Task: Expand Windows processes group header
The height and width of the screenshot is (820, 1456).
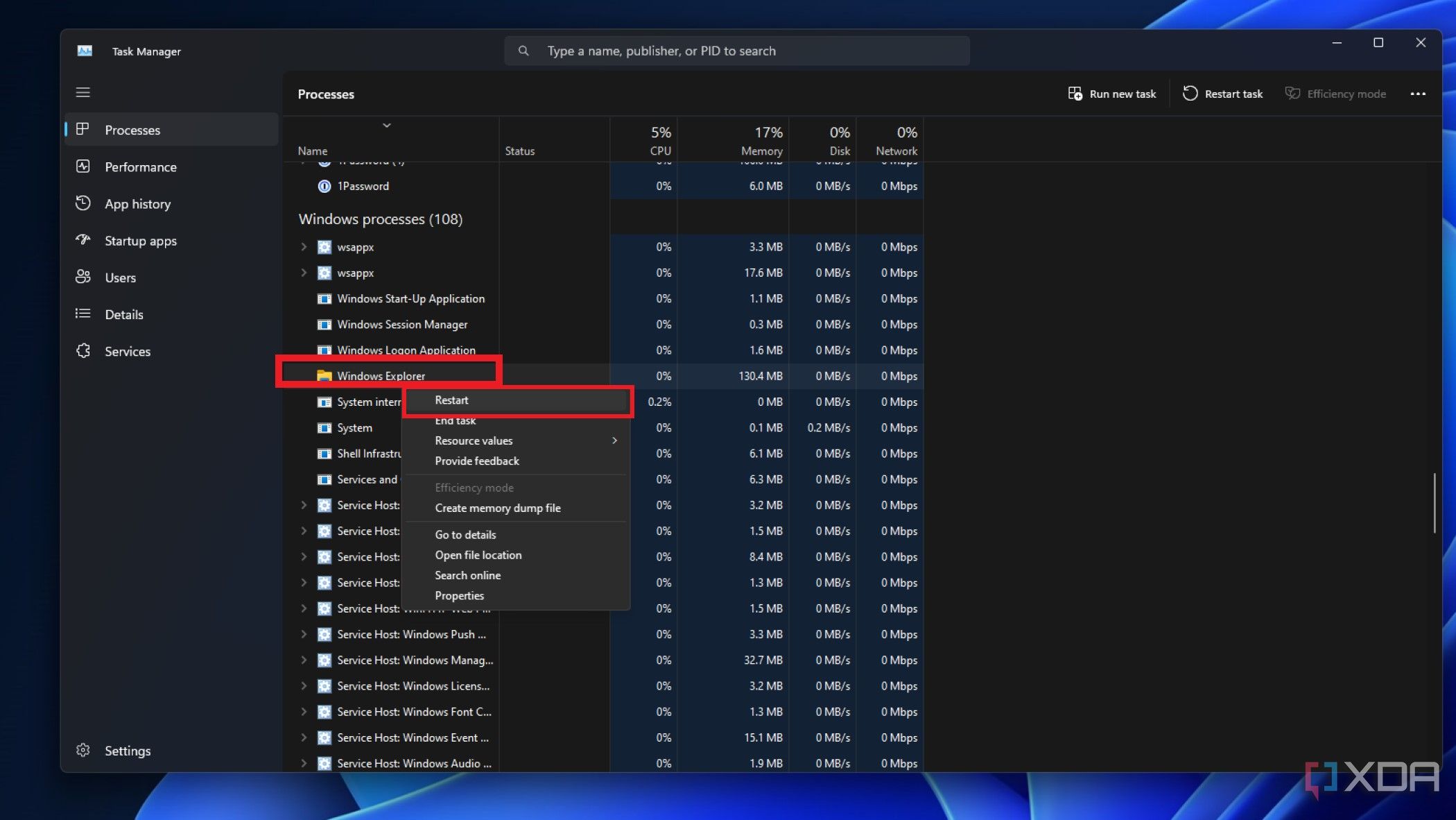Action: [380, 218]
